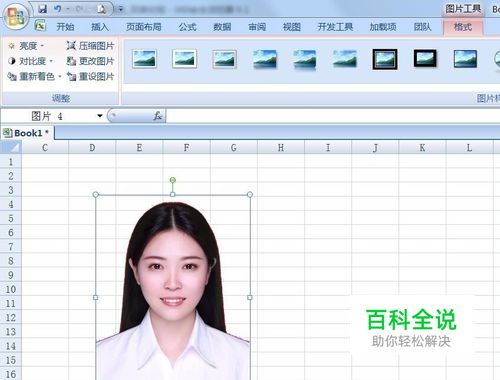Apply the ninth simple picture style

pyautogui.click(x=465, y=59)
